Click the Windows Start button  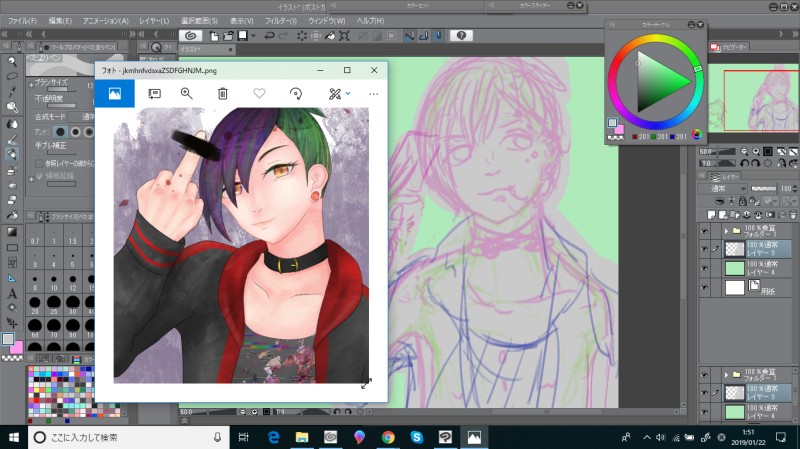(x=14, y=437)
